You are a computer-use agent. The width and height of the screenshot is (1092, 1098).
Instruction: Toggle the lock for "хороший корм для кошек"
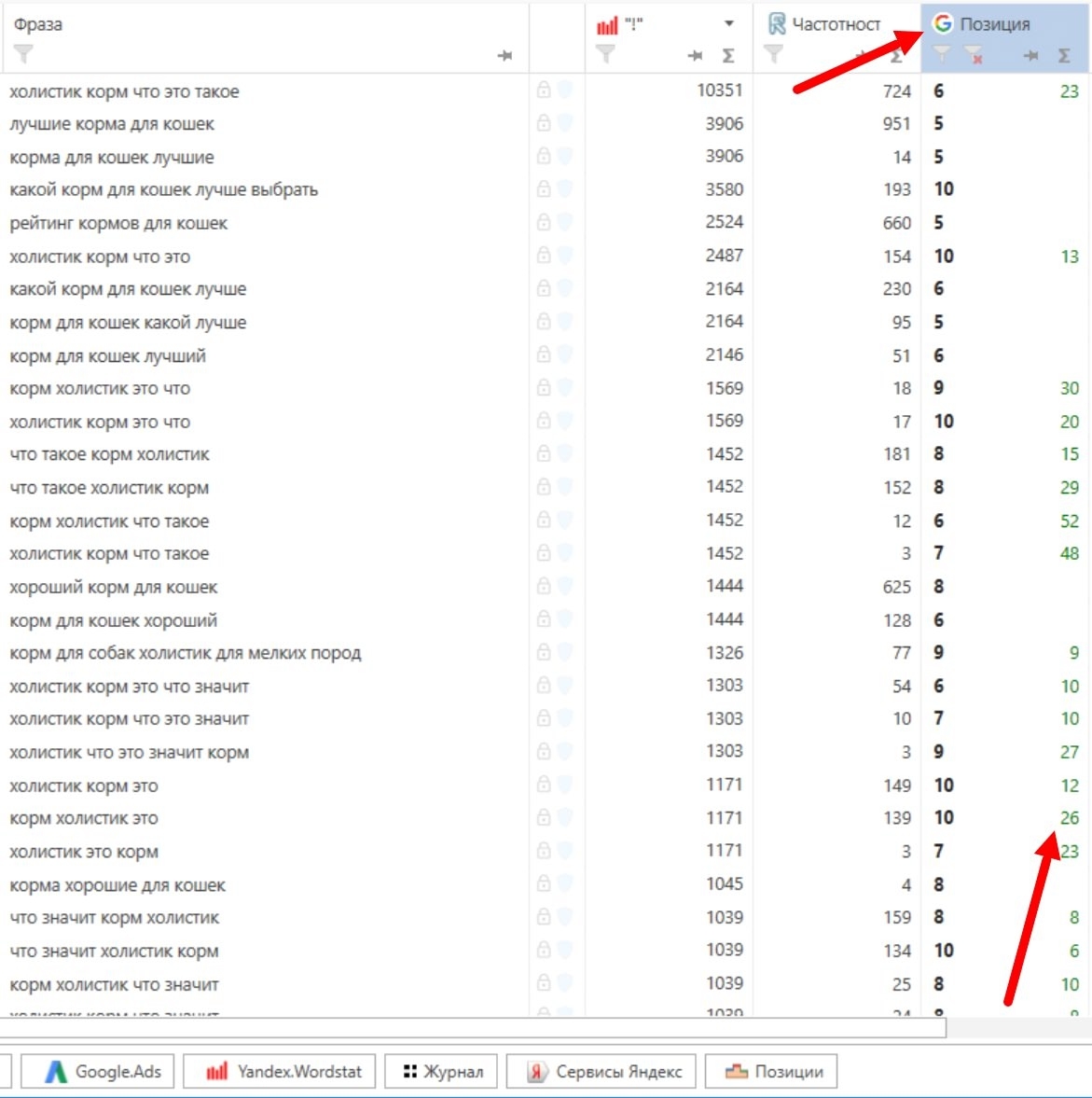click(544, 586)
